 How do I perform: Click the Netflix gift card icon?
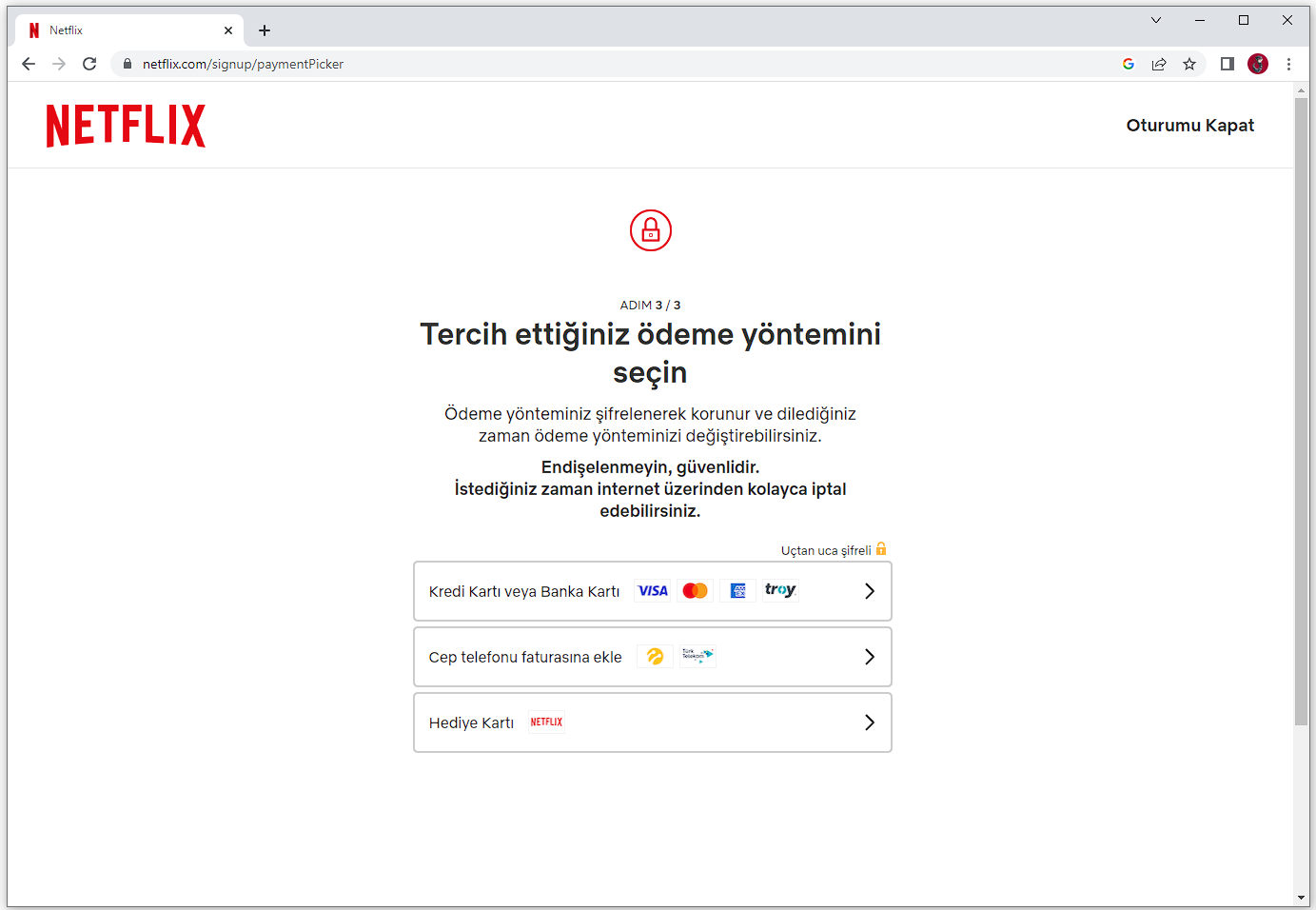(x=546, y=722)
